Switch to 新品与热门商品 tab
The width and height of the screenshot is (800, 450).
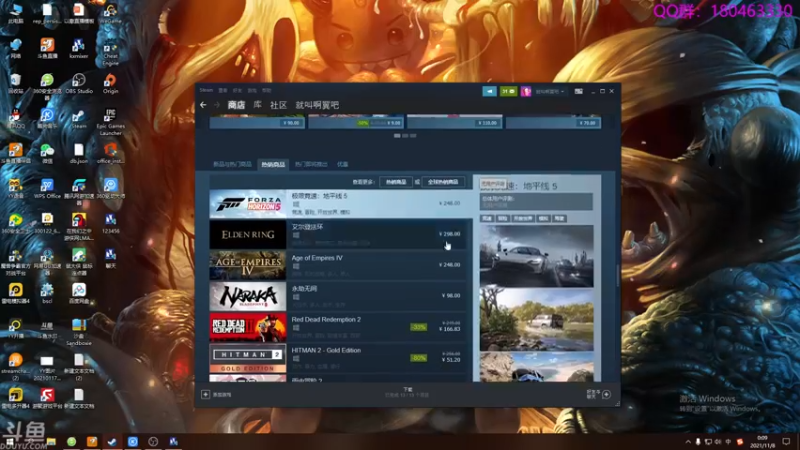pos(232,164)
